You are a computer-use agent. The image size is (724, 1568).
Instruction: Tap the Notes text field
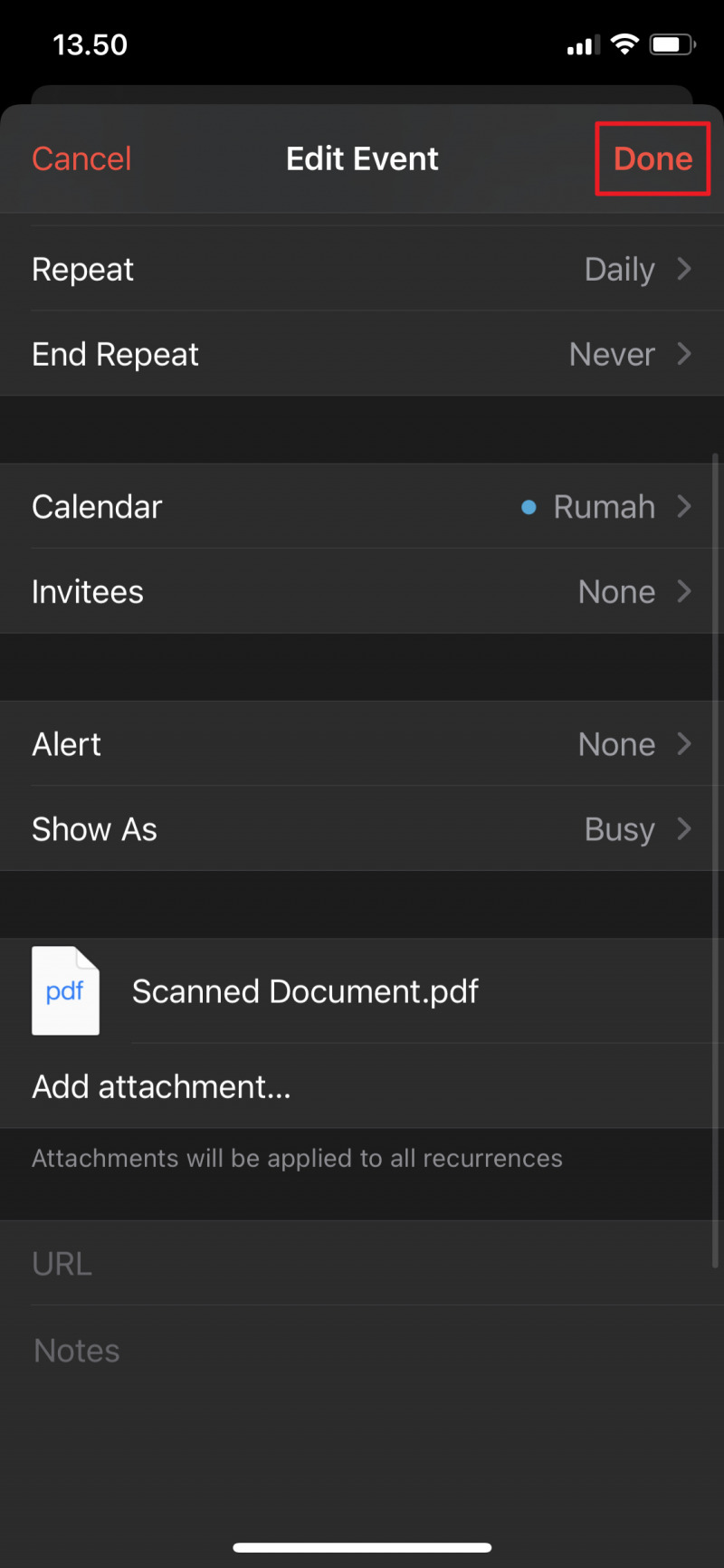pos(362,1351)
